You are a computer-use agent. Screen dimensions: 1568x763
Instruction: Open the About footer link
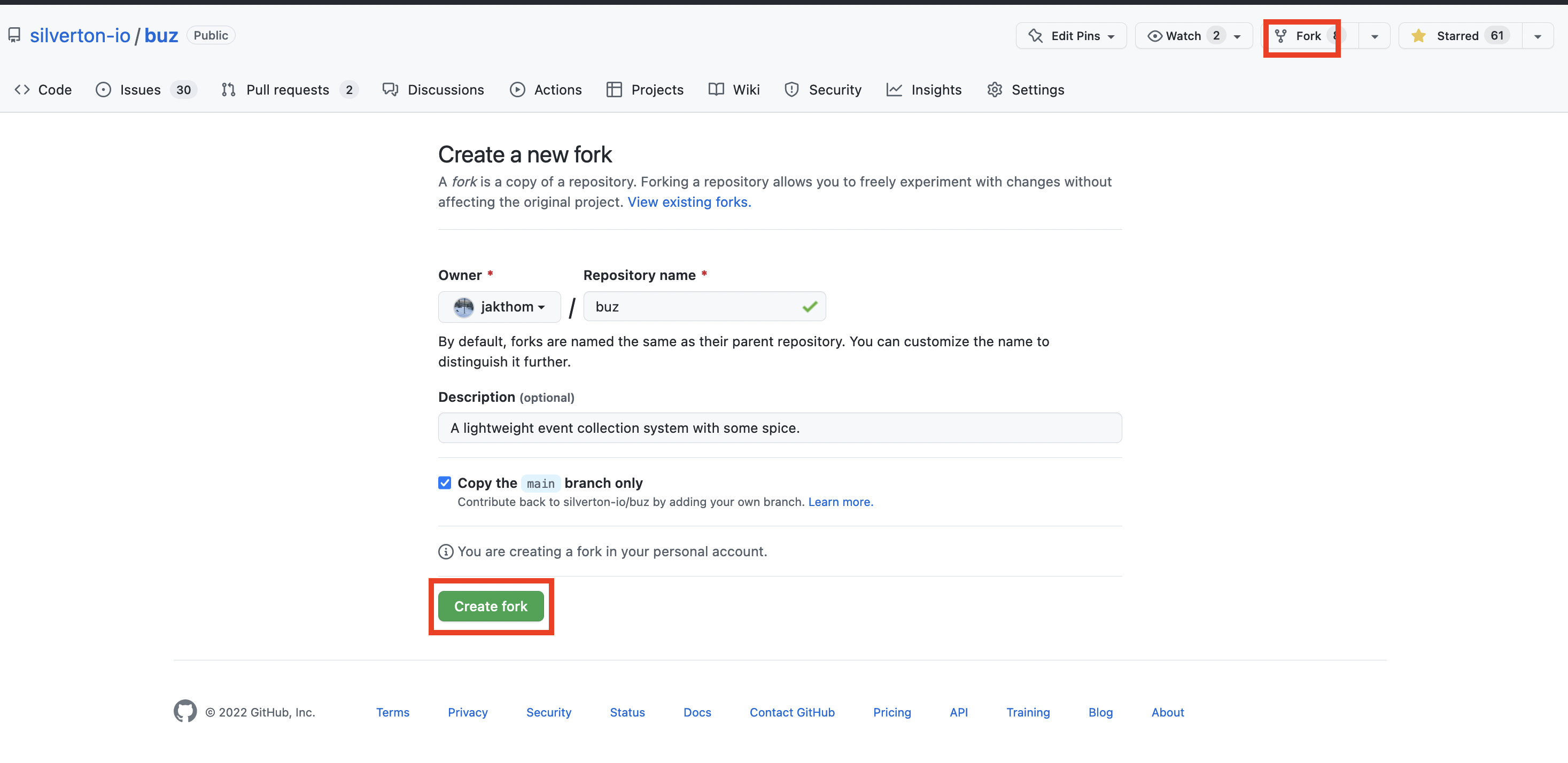point(1168,712)
